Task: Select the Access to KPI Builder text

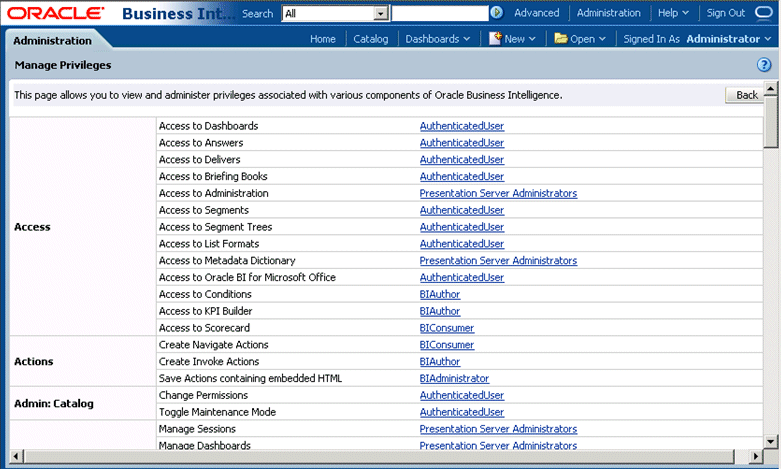Action: point(206,311)
